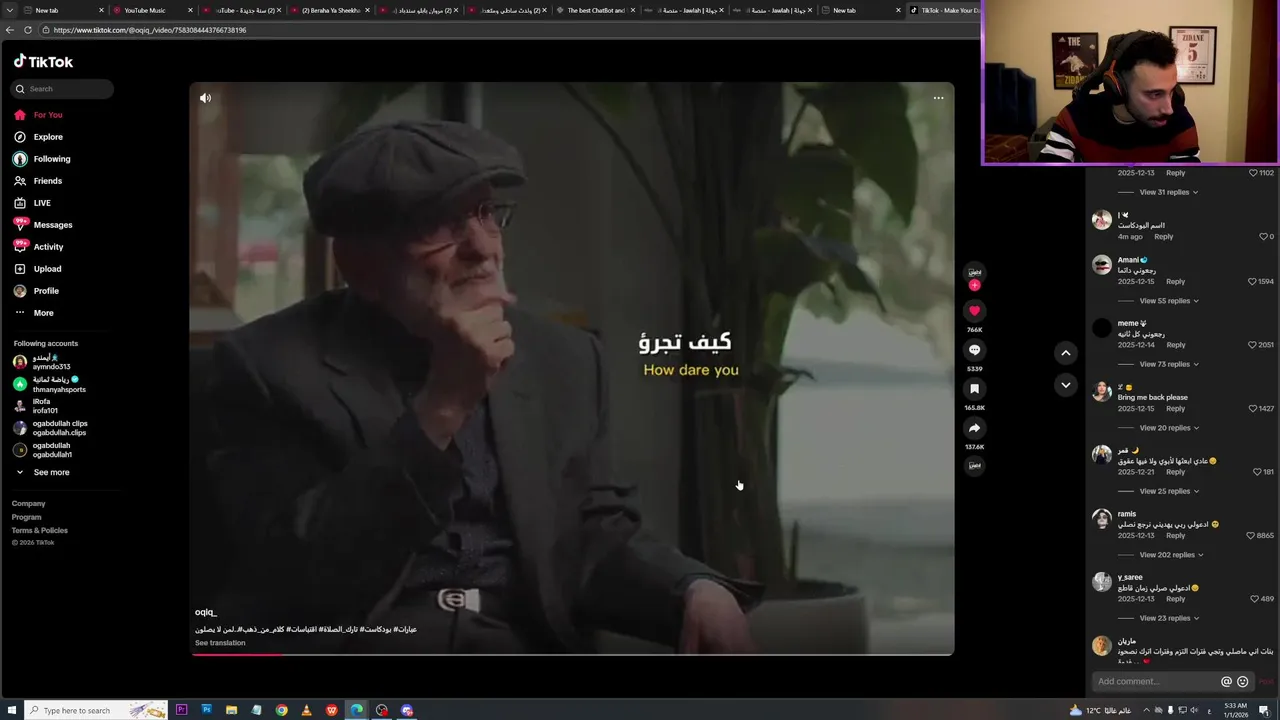1280x720 pixels.
Task: Go to the Following feed
Action: pos(51,159)
